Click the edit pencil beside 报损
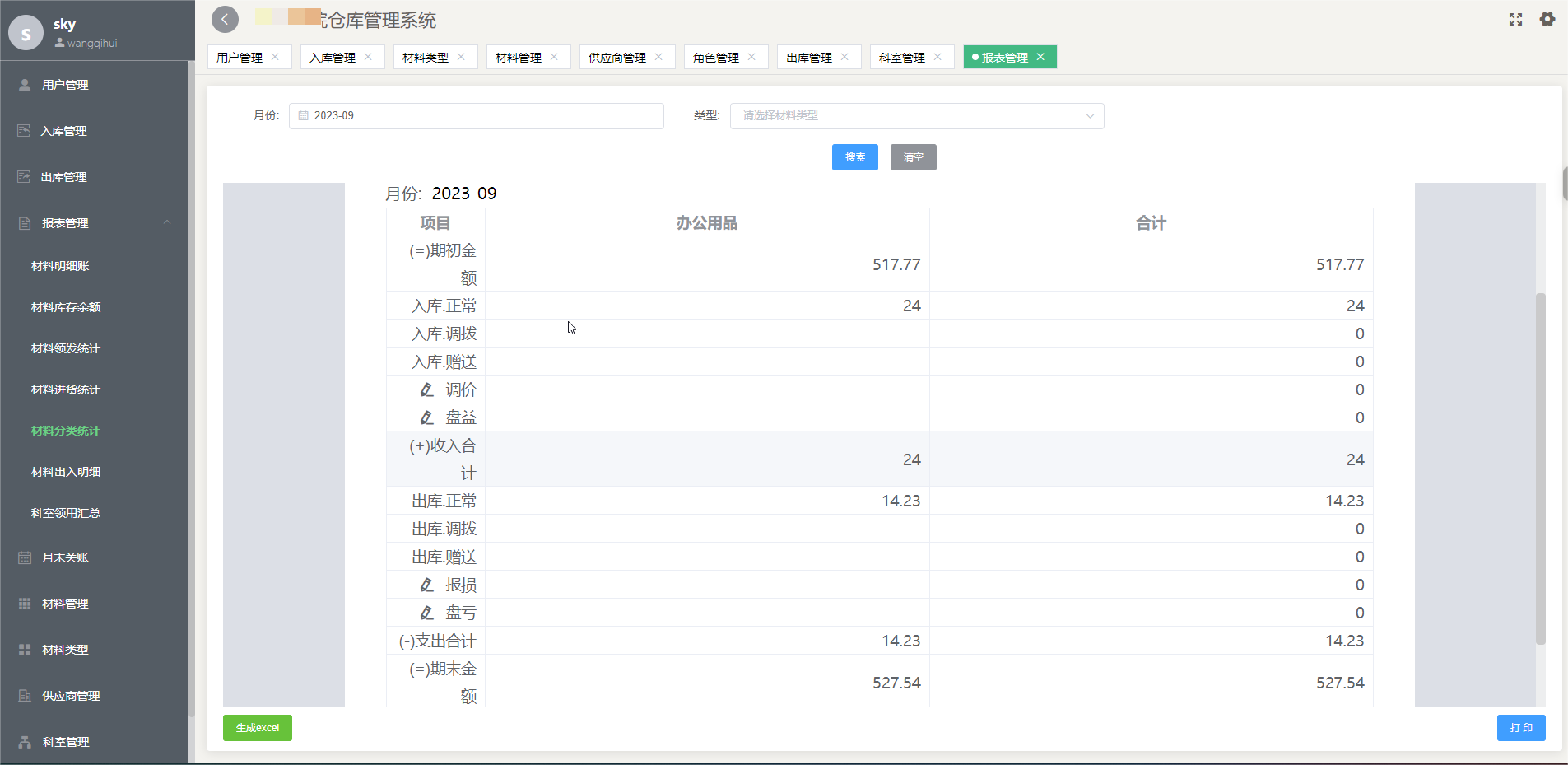This screenshot has height=765, width=1568. (x=426, y=585)
